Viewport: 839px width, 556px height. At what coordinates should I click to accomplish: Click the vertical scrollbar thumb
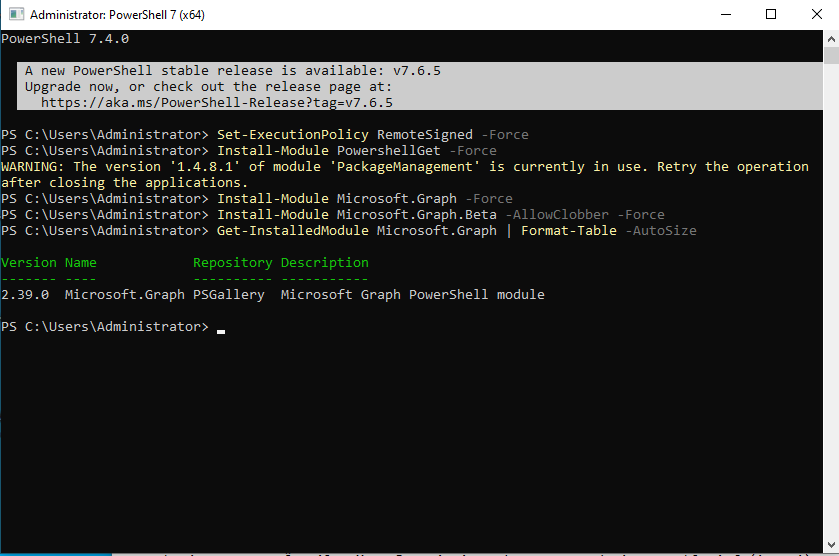831,56
